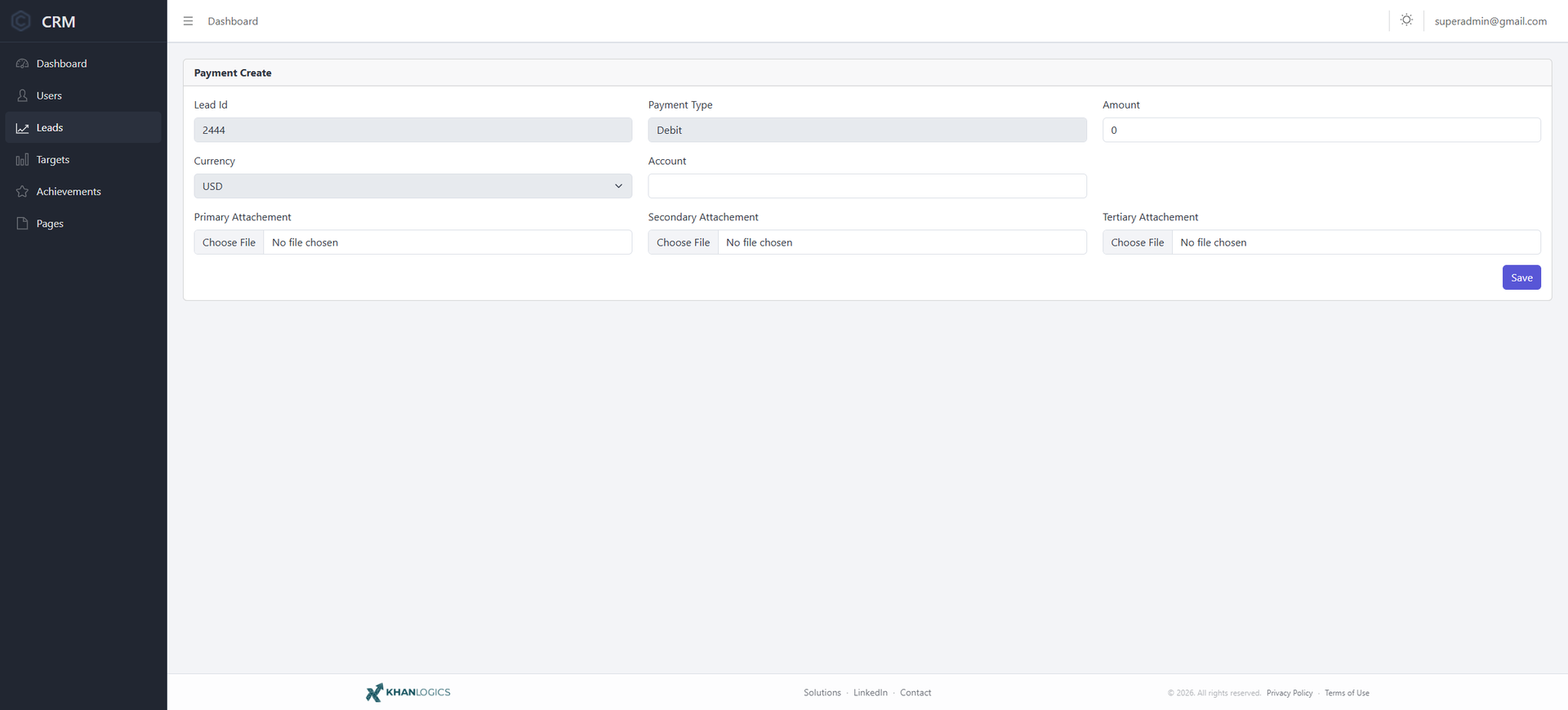Go to Users in the sidebar
This screenshot has height=710, width=1568.
(83, 95)
